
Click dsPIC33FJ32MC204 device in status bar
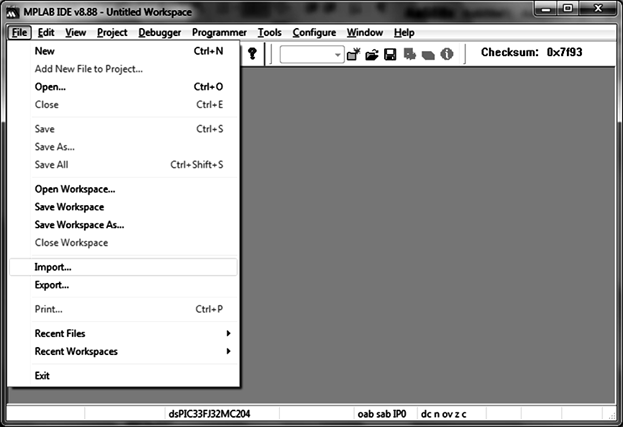(x=209, y=414)
